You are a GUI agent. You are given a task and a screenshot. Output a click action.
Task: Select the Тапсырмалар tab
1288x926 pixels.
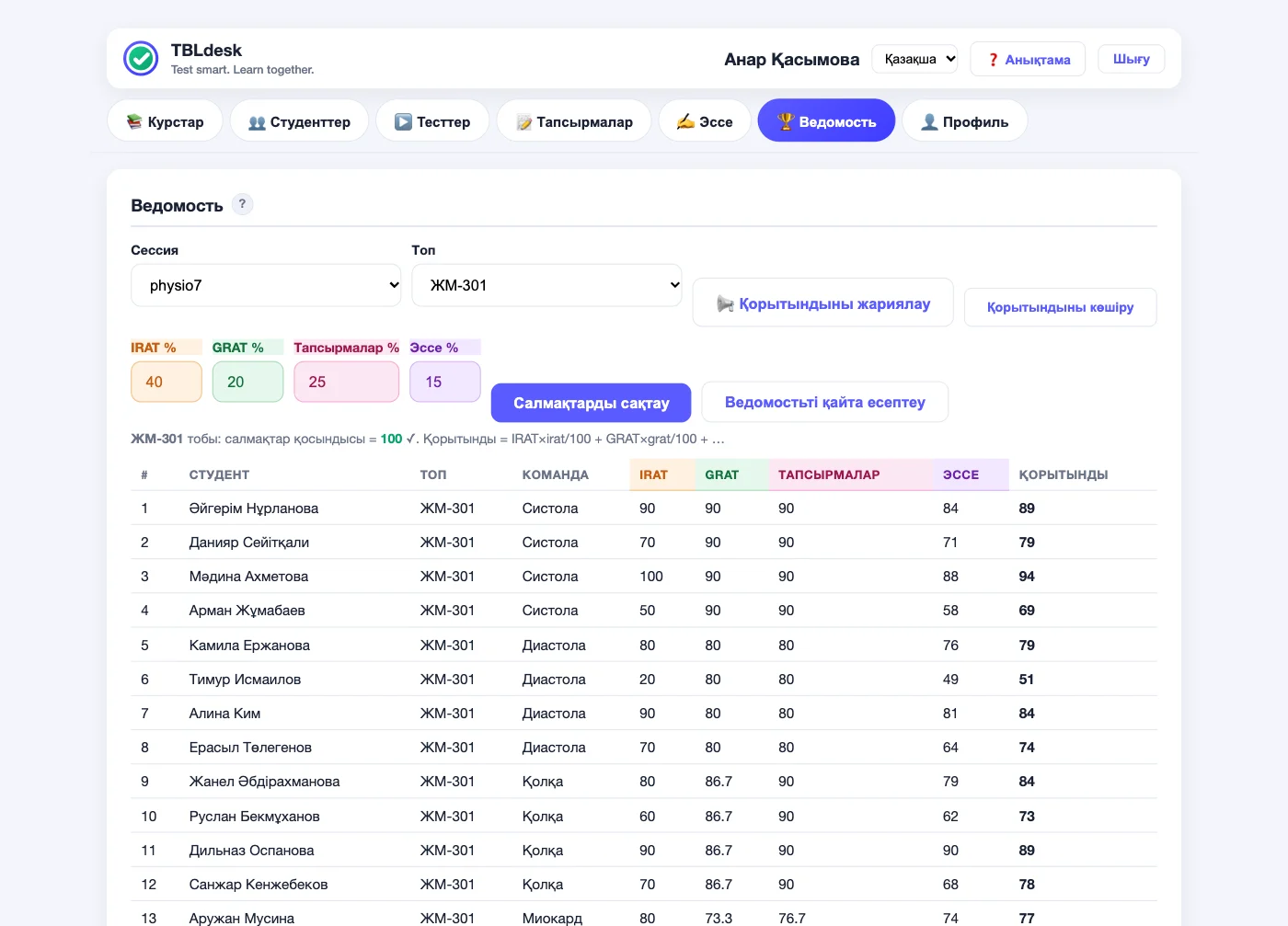point(574,120)
